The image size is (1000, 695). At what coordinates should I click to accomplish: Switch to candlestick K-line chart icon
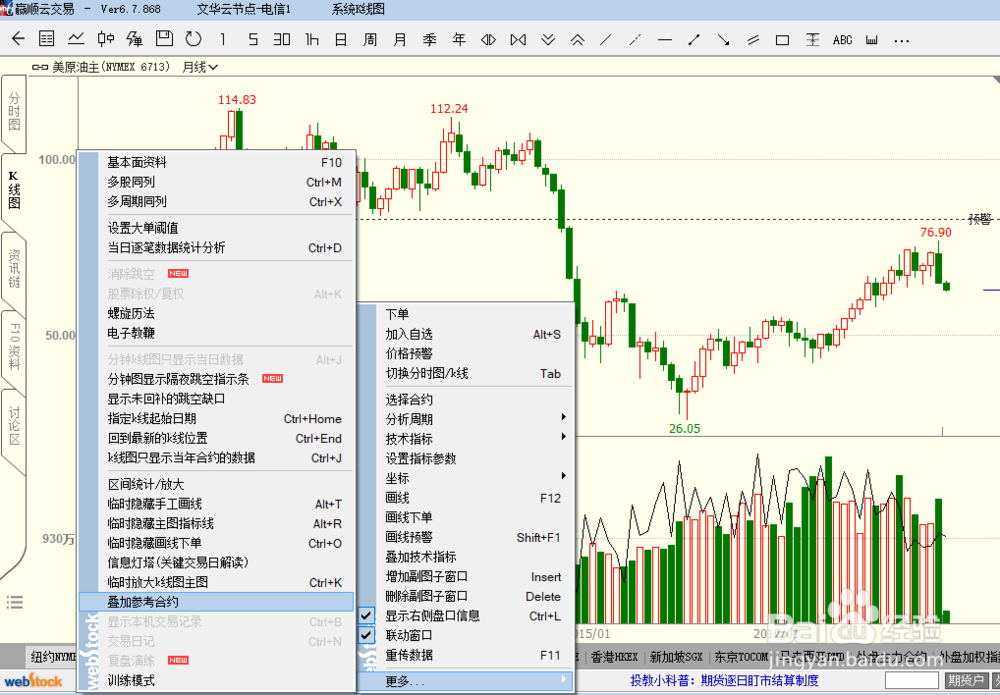coord(106,39)
